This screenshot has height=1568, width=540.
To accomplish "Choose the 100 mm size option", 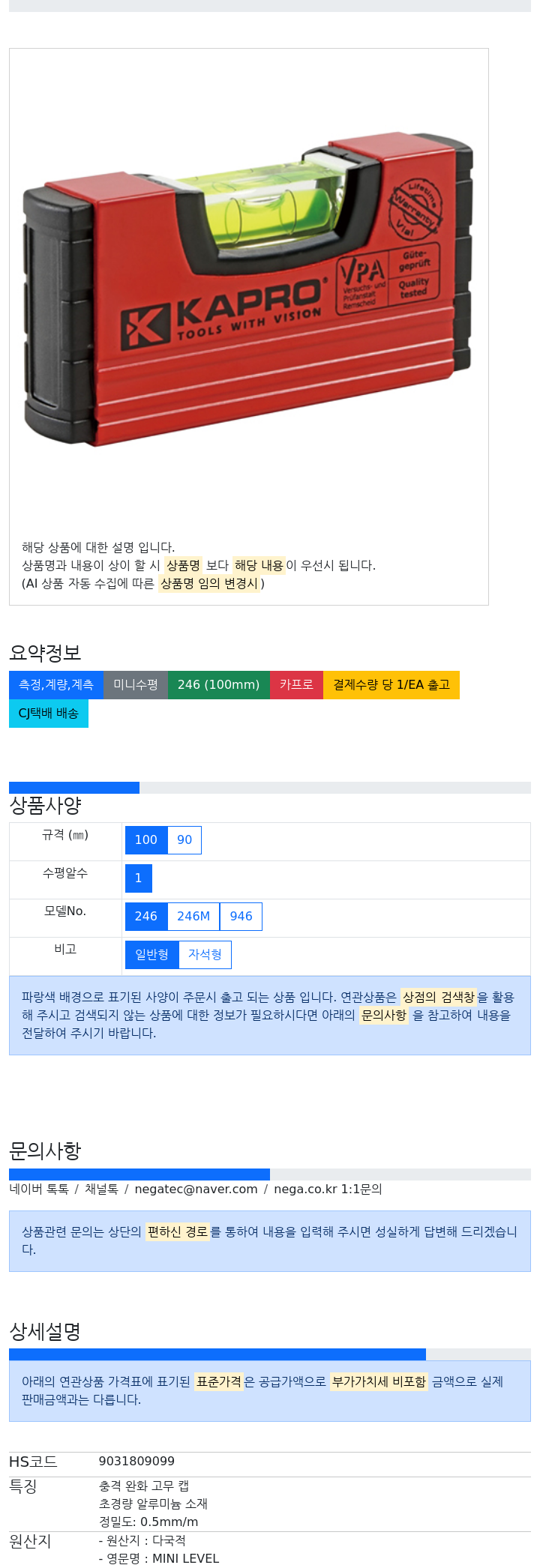I will click(x=146, y=840).
